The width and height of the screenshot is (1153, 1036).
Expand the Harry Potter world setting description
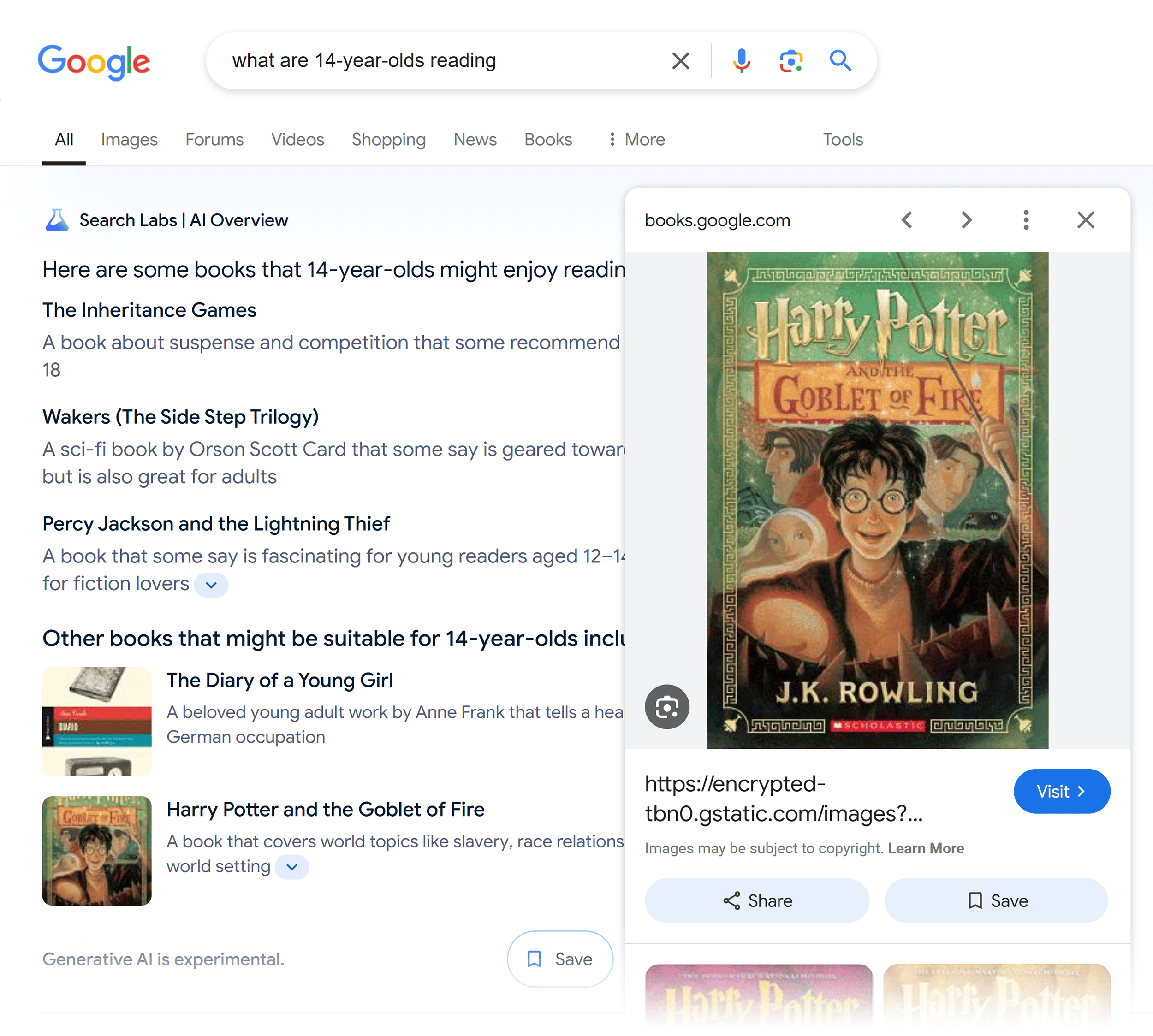point(291,867)
